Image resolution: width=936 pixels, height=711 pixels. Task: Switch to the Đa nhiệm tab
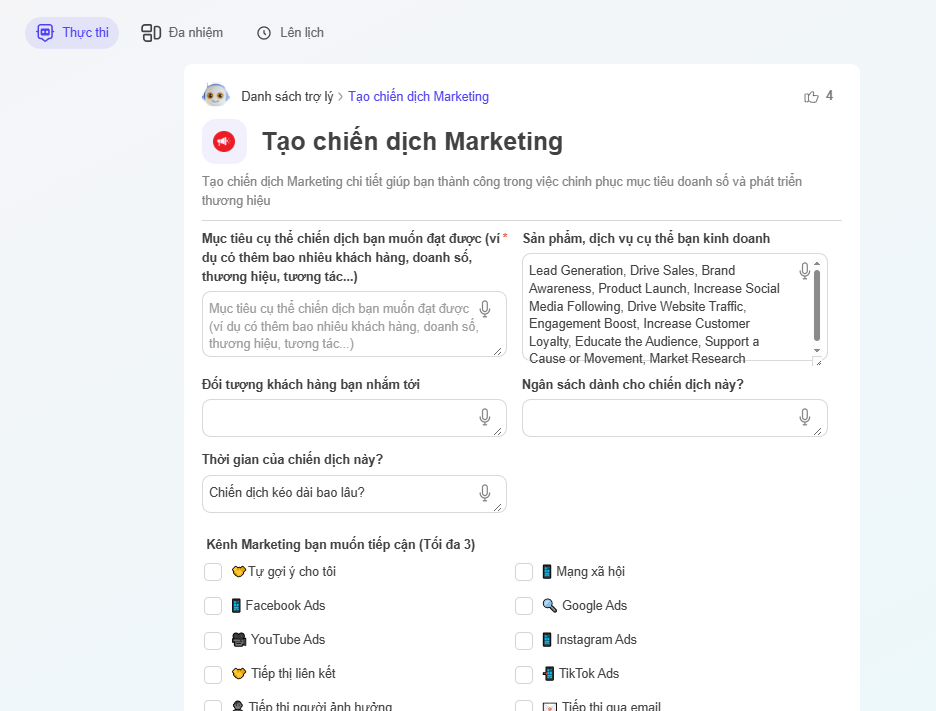coord(182,33)
